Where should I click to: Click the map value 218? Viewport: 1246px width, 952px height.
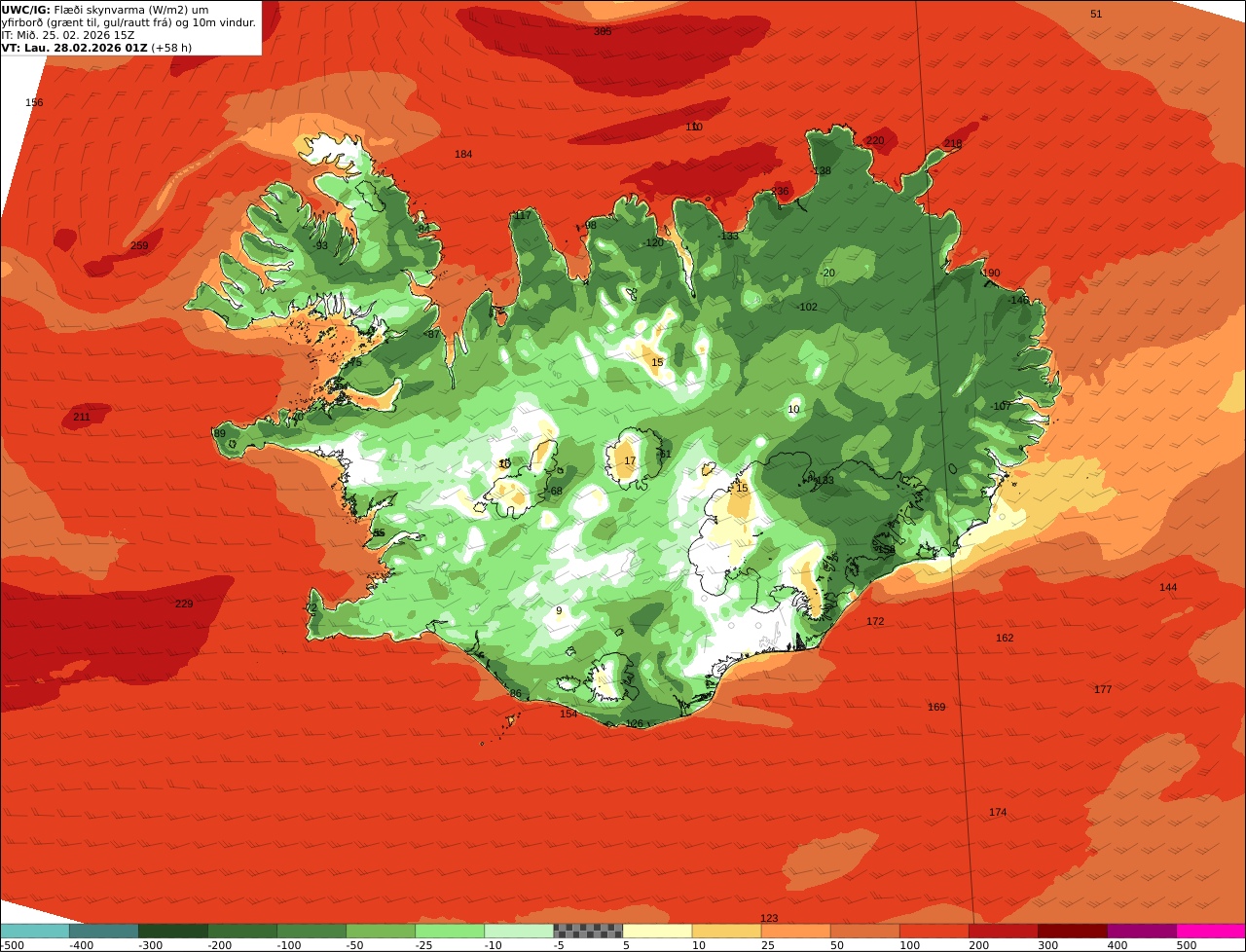(x=953, y=144)
